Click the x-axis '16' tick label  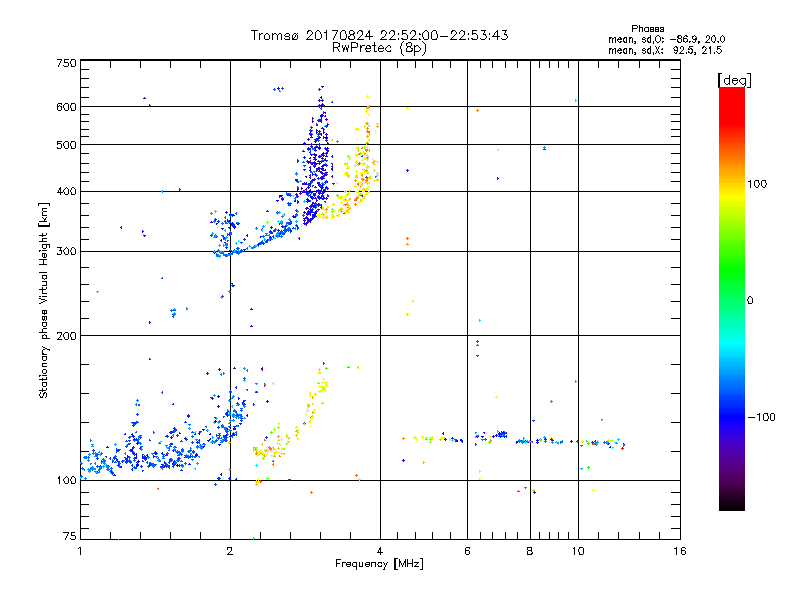coord(680,551)
